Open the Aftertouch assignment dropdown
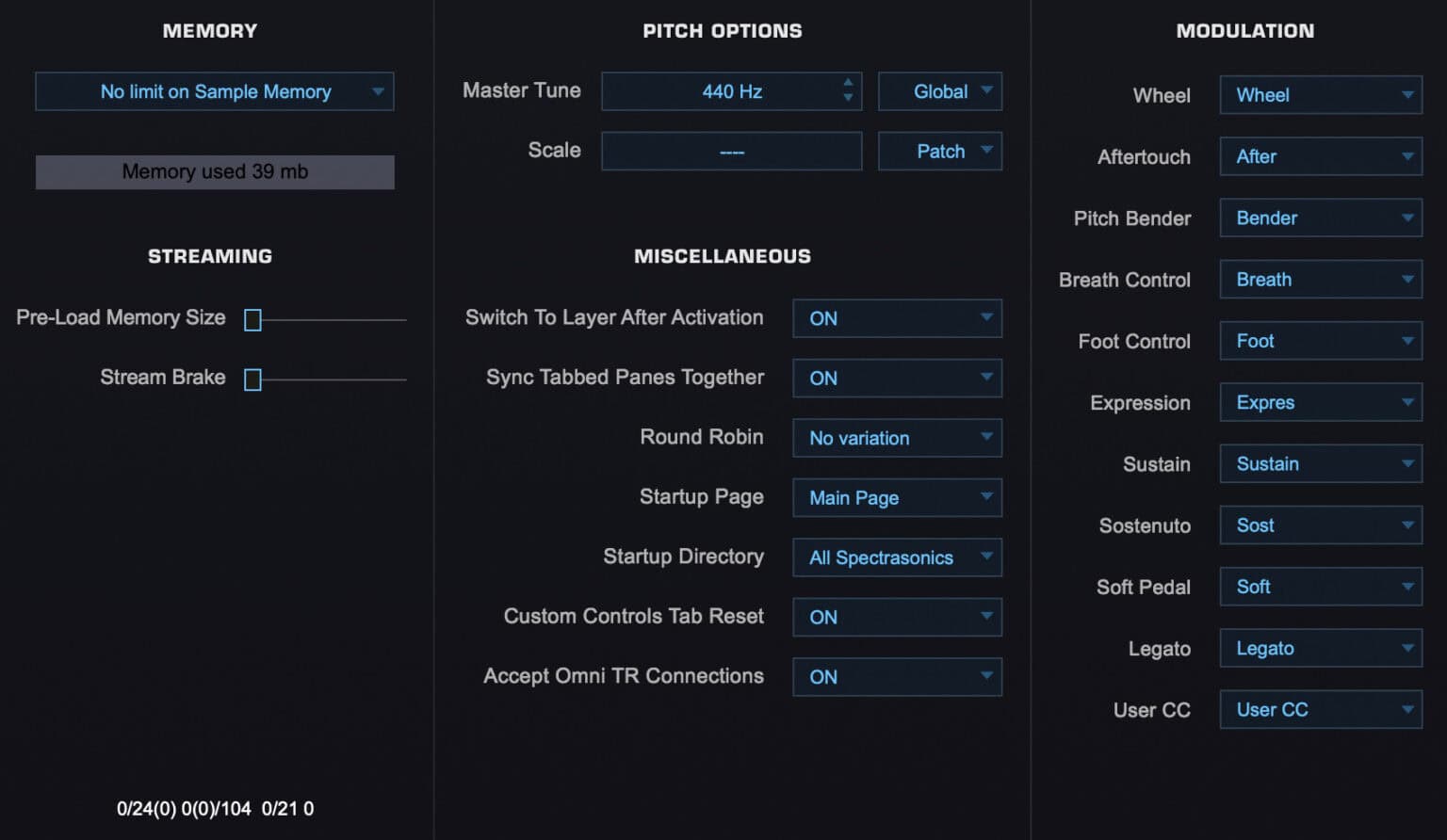The width and height of the screenshot is (1447, 840). pyautogui.click(x=1319, y=156)
